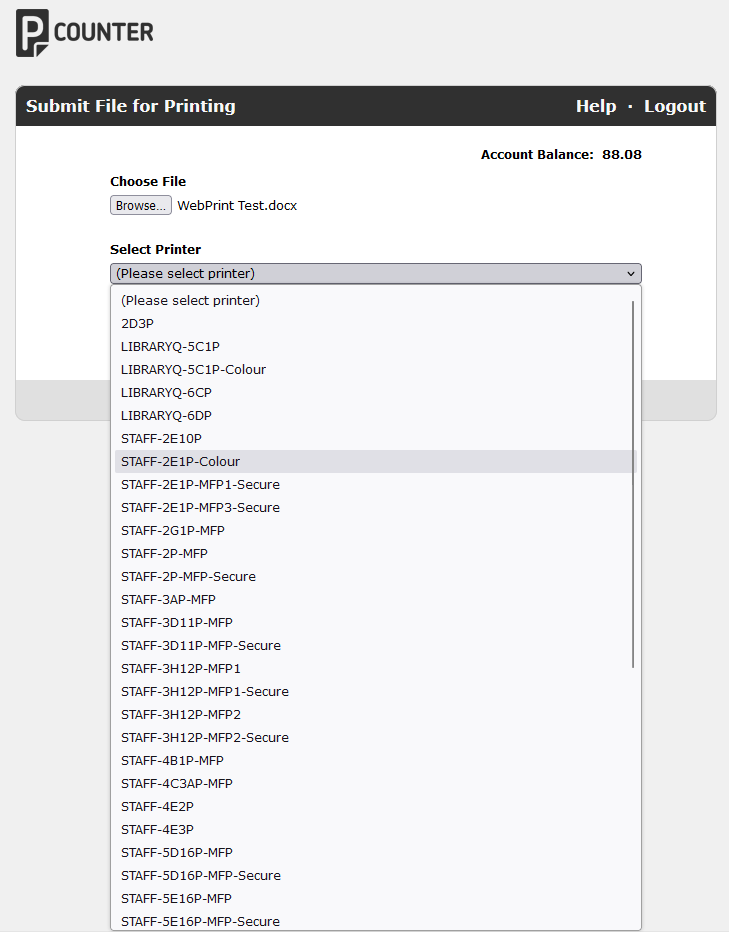The width and height of the screenshot is (729, 932).
Task: Choose STAFF-3H12P-MFP2-Secure printer
Action: pyautogui.click(x=376, y=738)
